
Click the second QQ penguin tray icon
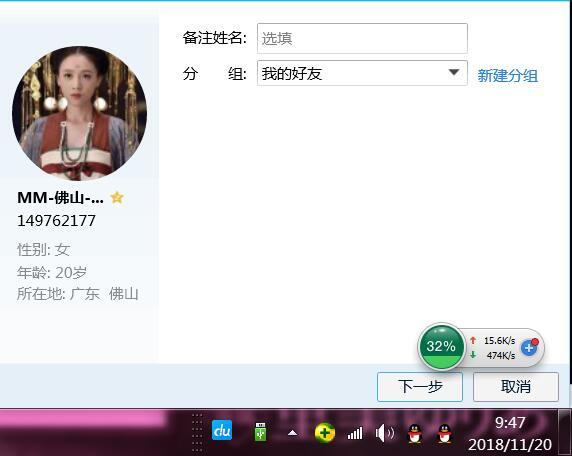point(444,433)
